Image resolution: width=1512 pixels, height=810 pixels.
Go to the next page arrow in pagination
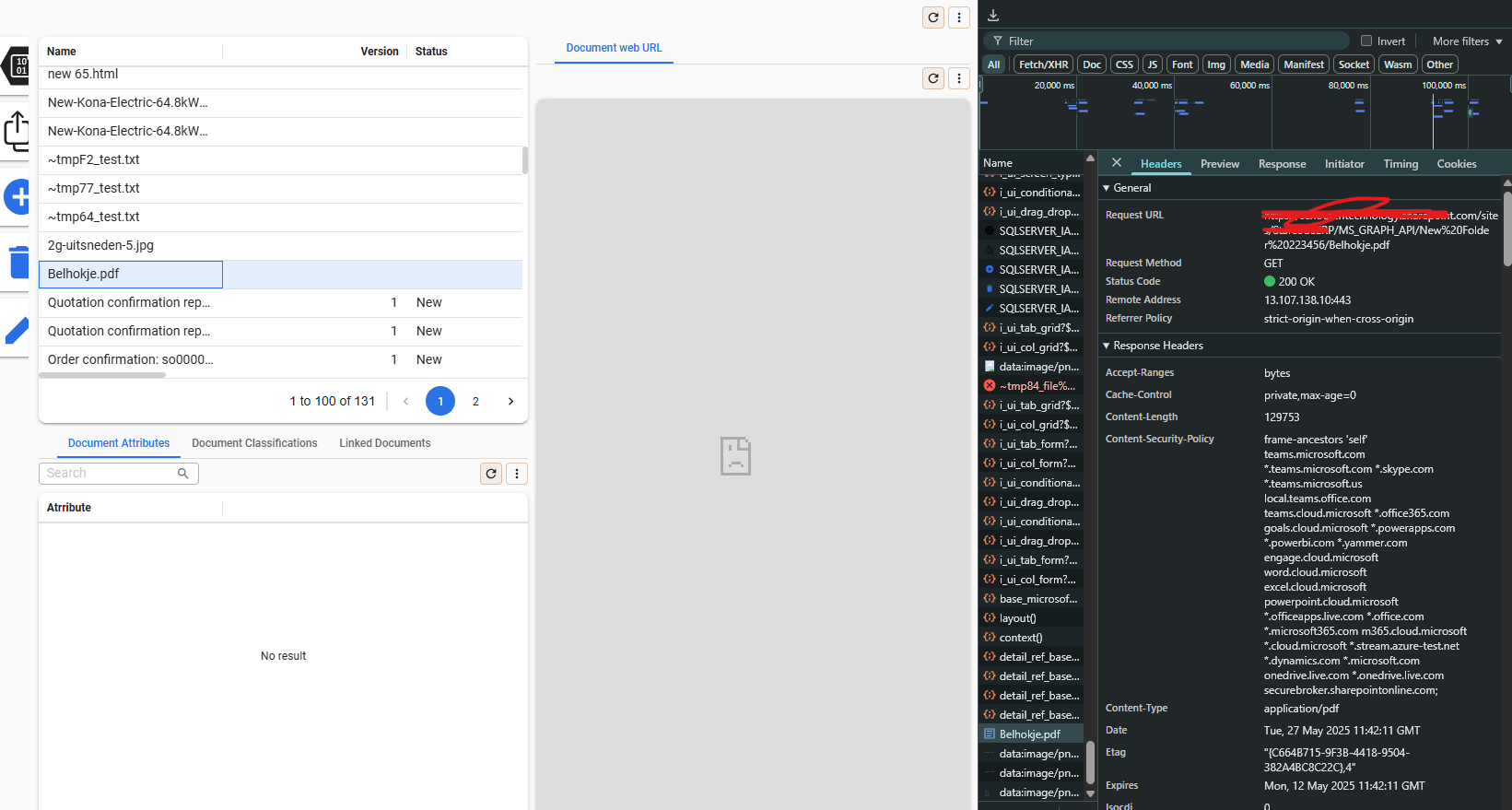pos(510,402)
